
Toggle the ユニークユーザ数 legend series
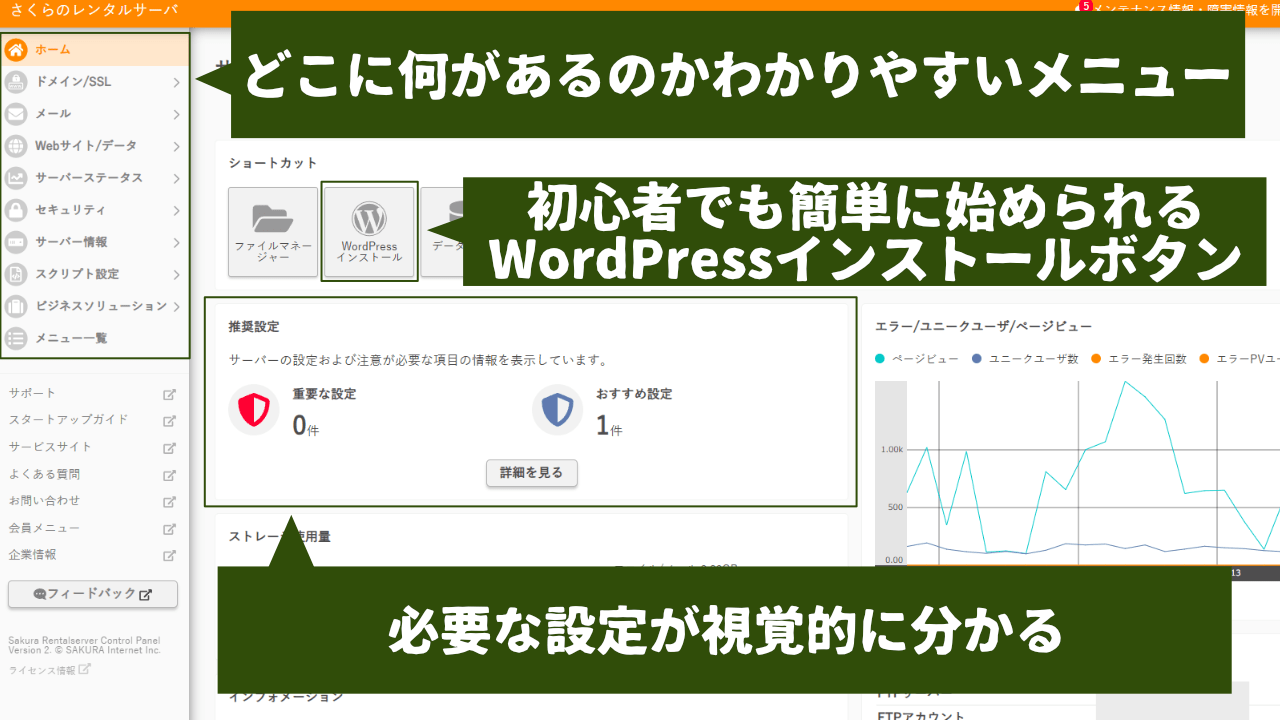coord(1025,359)
